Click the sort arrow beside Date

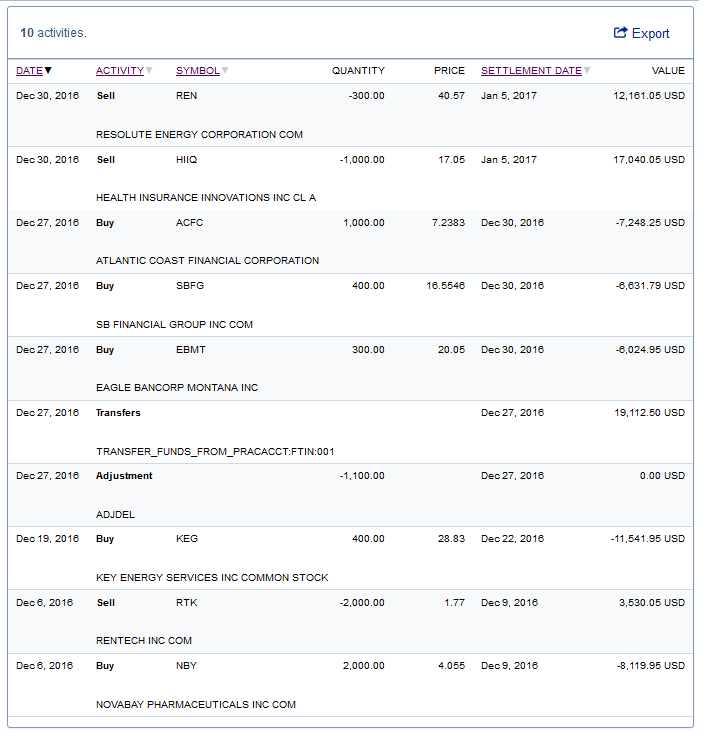coord(48,71)
